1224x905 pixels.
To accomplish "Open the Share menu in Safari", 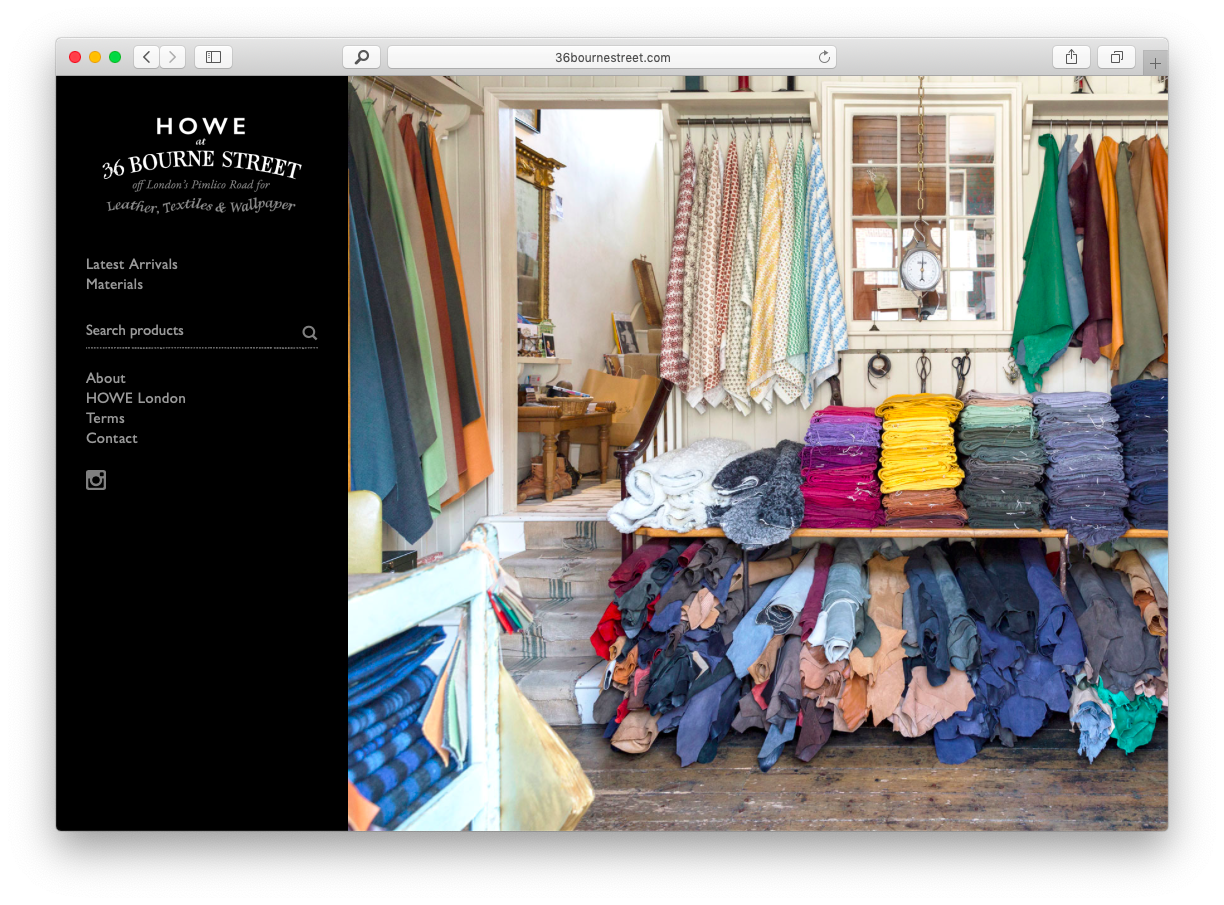I will (x=1071, y=57).
